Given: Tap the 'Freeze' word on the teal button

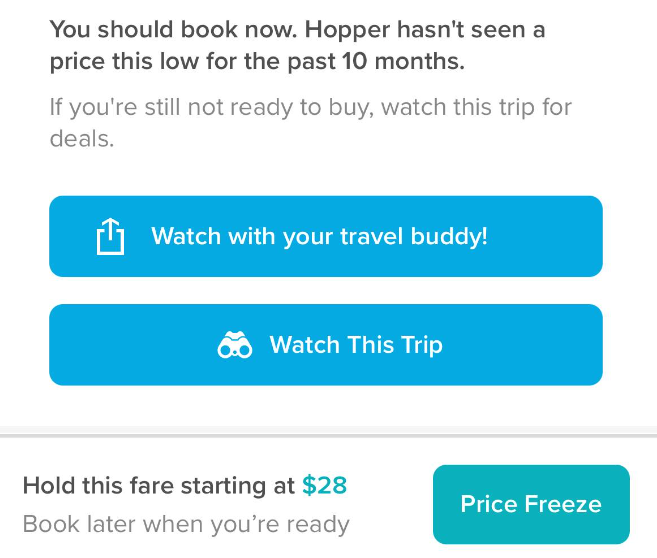Looking at the screenshot, I should coord(566,504).
